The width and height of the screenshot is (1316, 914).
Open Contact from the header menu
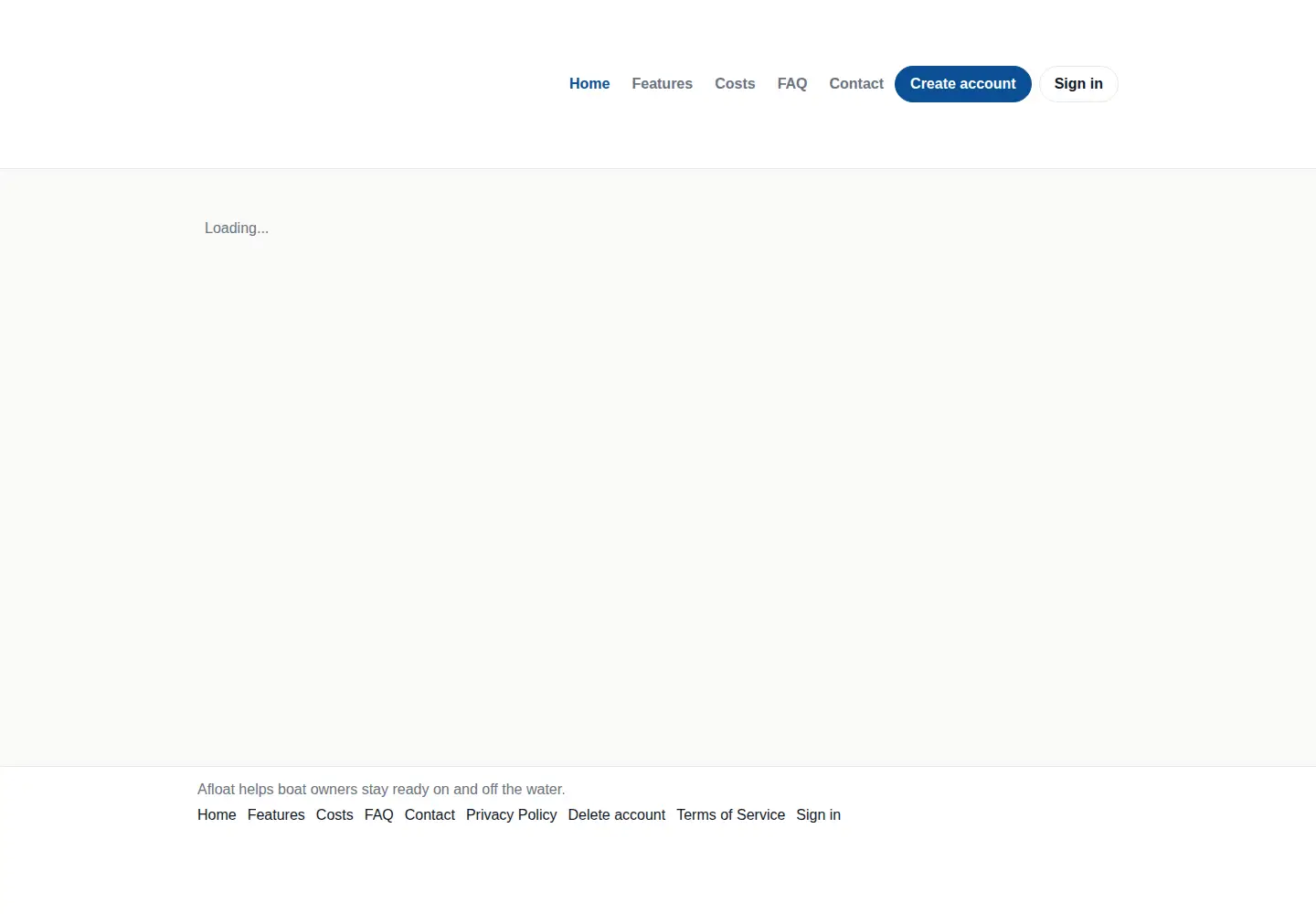(x=856, y=84)
